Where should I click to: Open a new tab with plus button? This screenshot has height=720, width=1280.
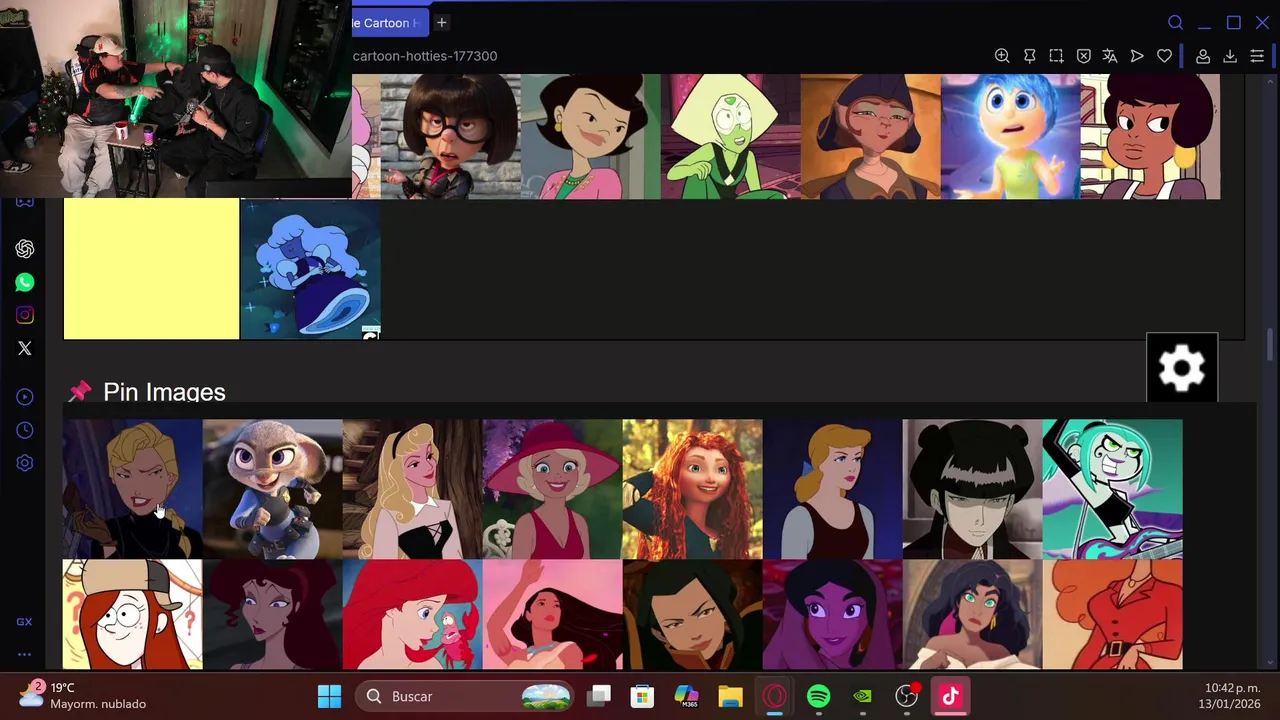tap(441, 22)
